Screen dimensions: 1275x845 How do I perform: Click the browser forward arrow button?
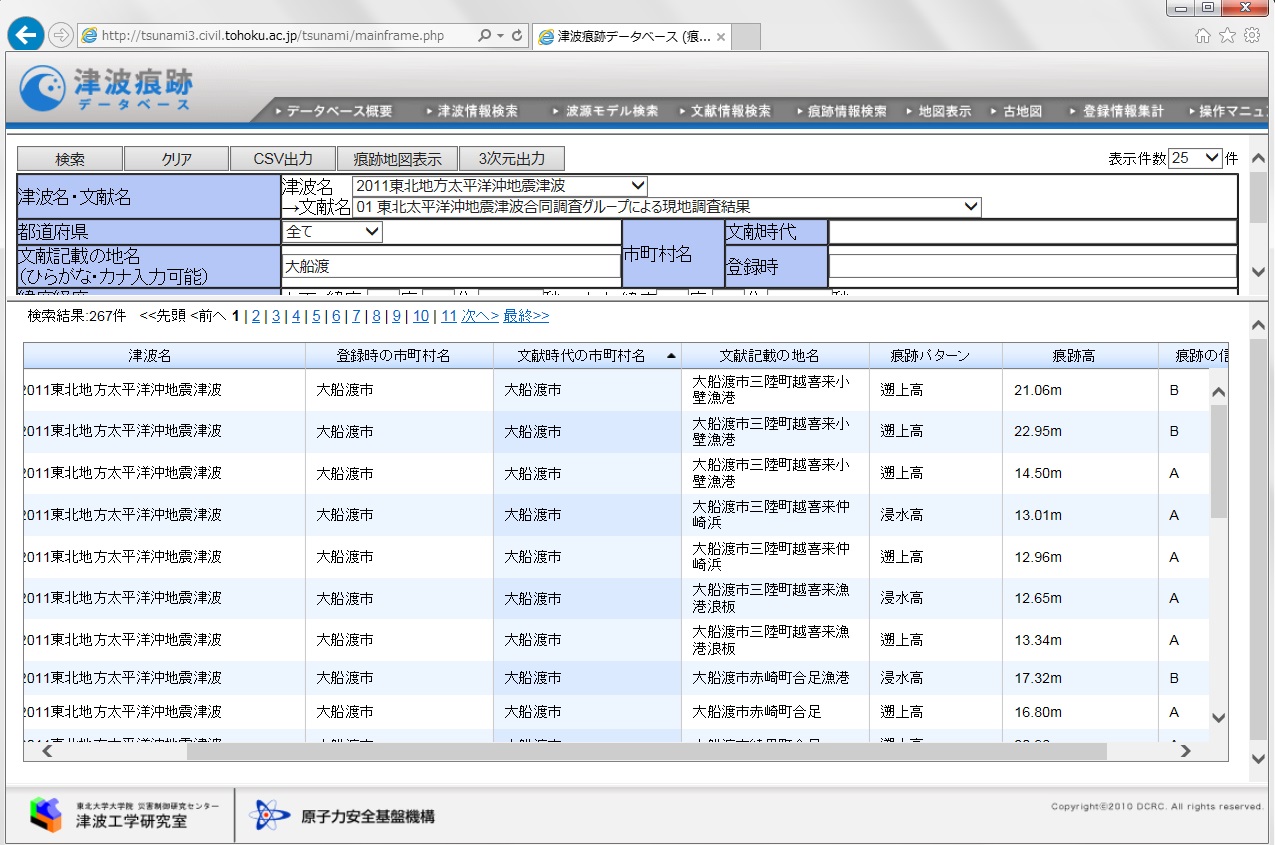coord(61,35)
